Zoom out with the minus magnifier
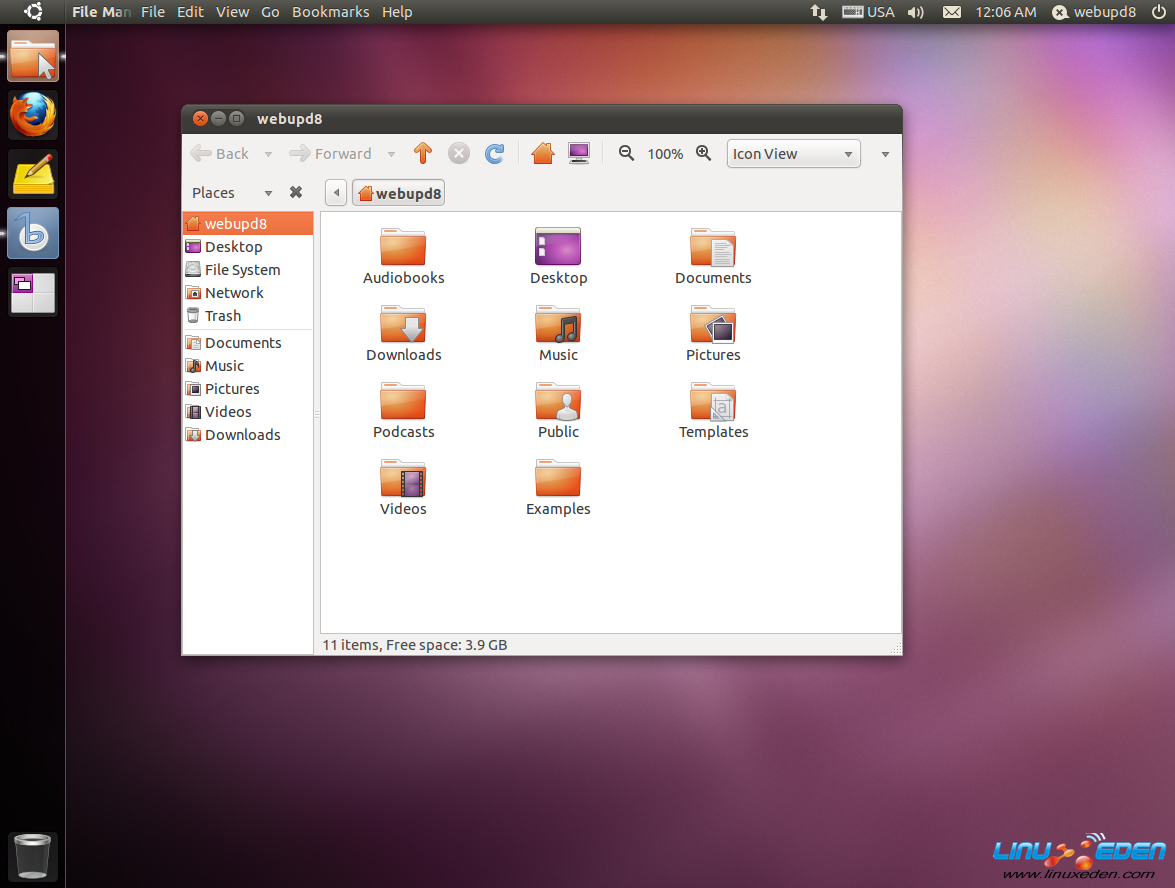This screenshot has width=1175, height=888. click(627, 153)
